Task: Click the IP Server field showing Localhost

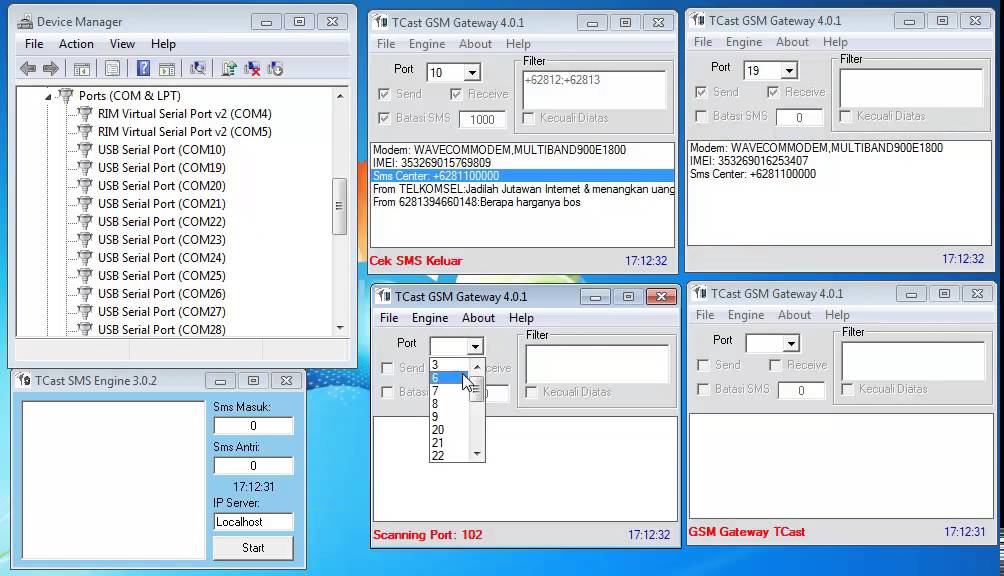Action: click(x=254, y=522)
